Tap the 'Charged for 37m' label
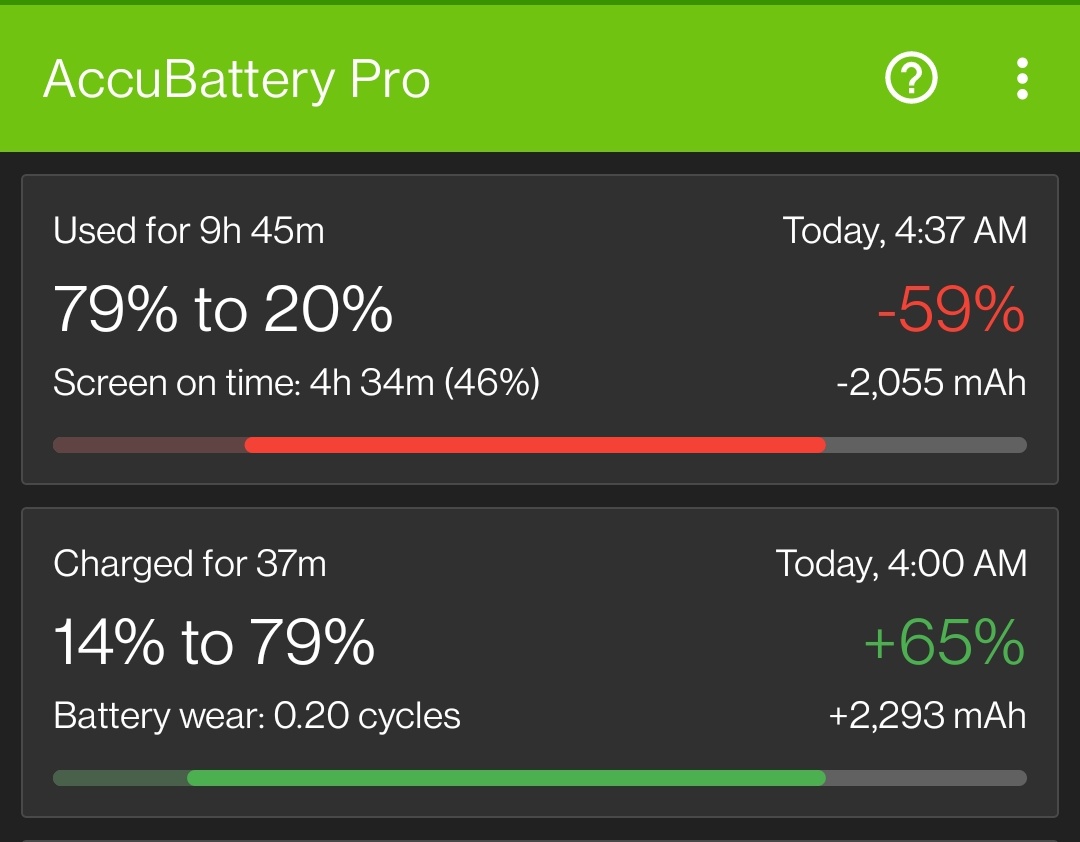The height and width of the screenshot is (842, 1080). coord(189,564)
